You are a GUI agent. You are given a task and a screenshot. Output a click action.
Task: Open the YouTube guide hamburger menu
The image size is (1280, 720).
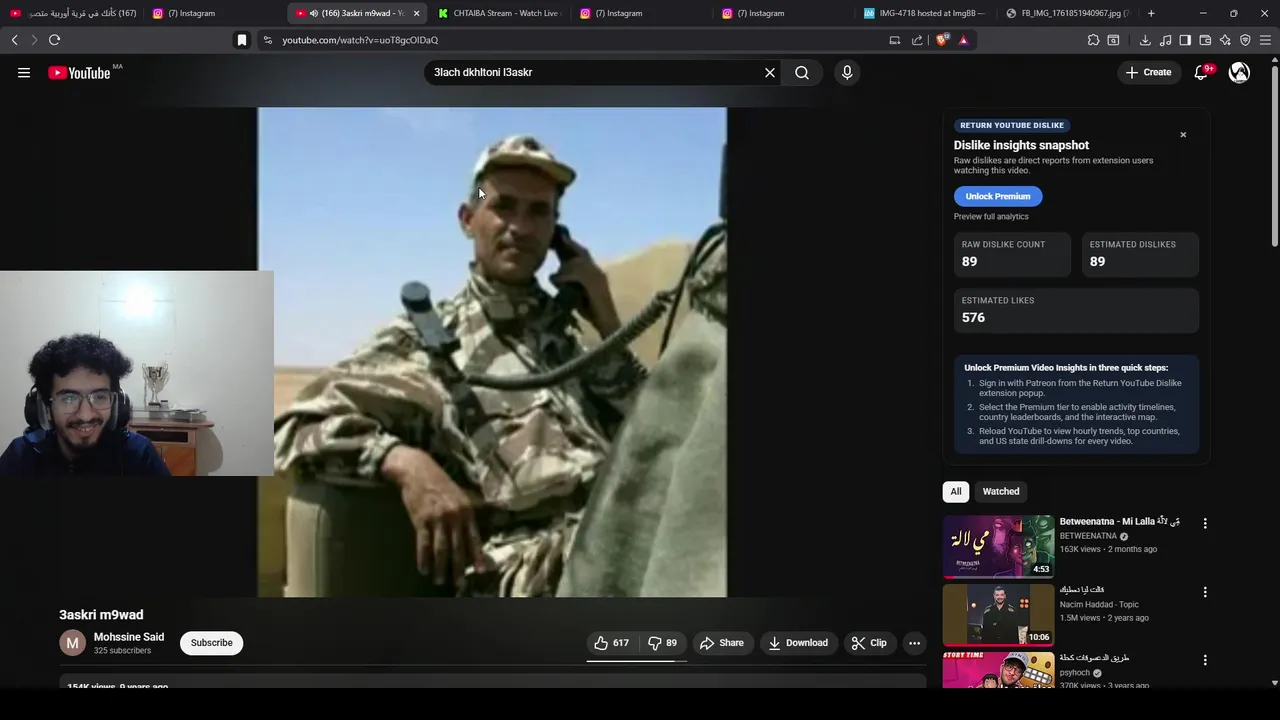click(24, 72)
